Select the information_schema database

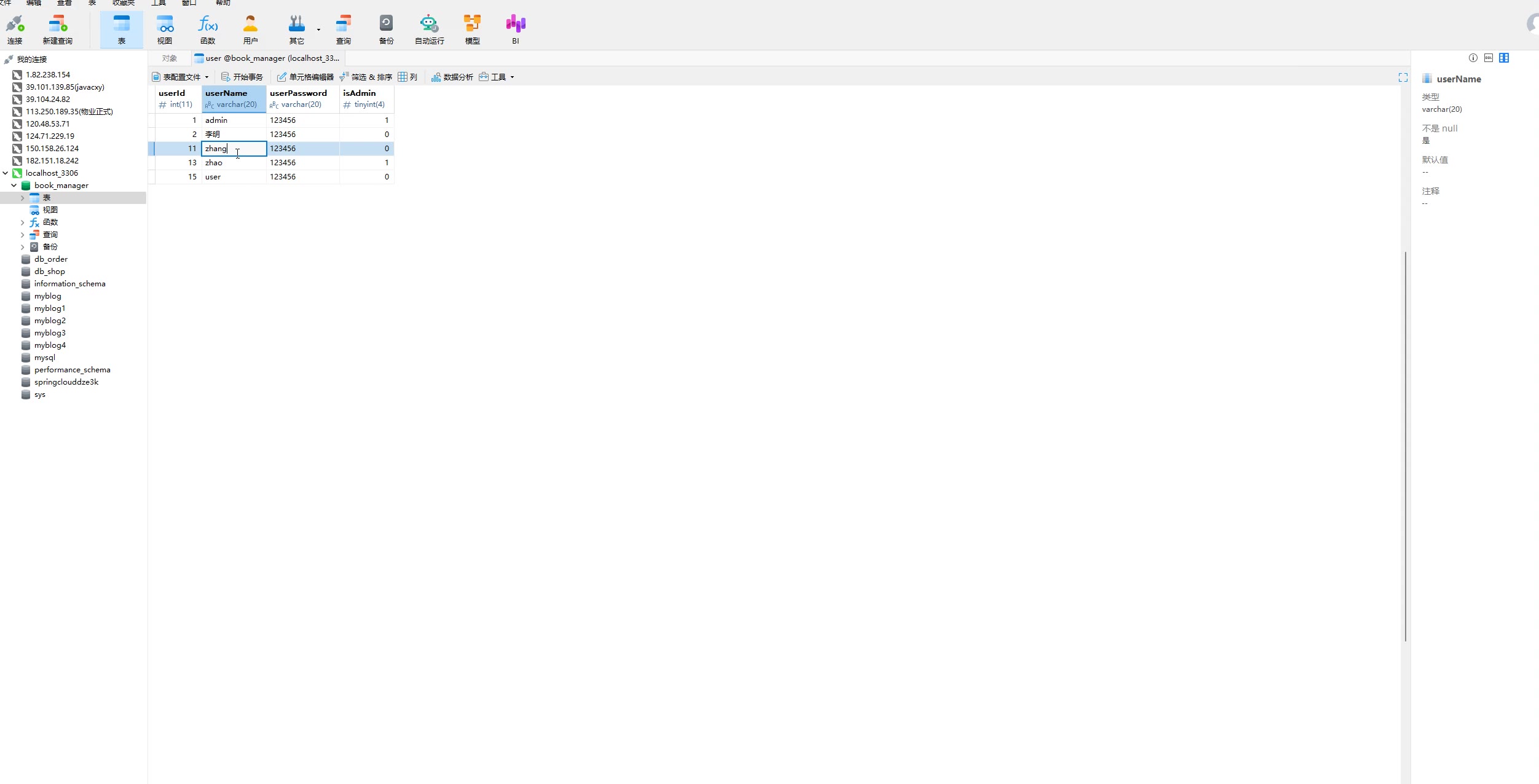[69, 284]
